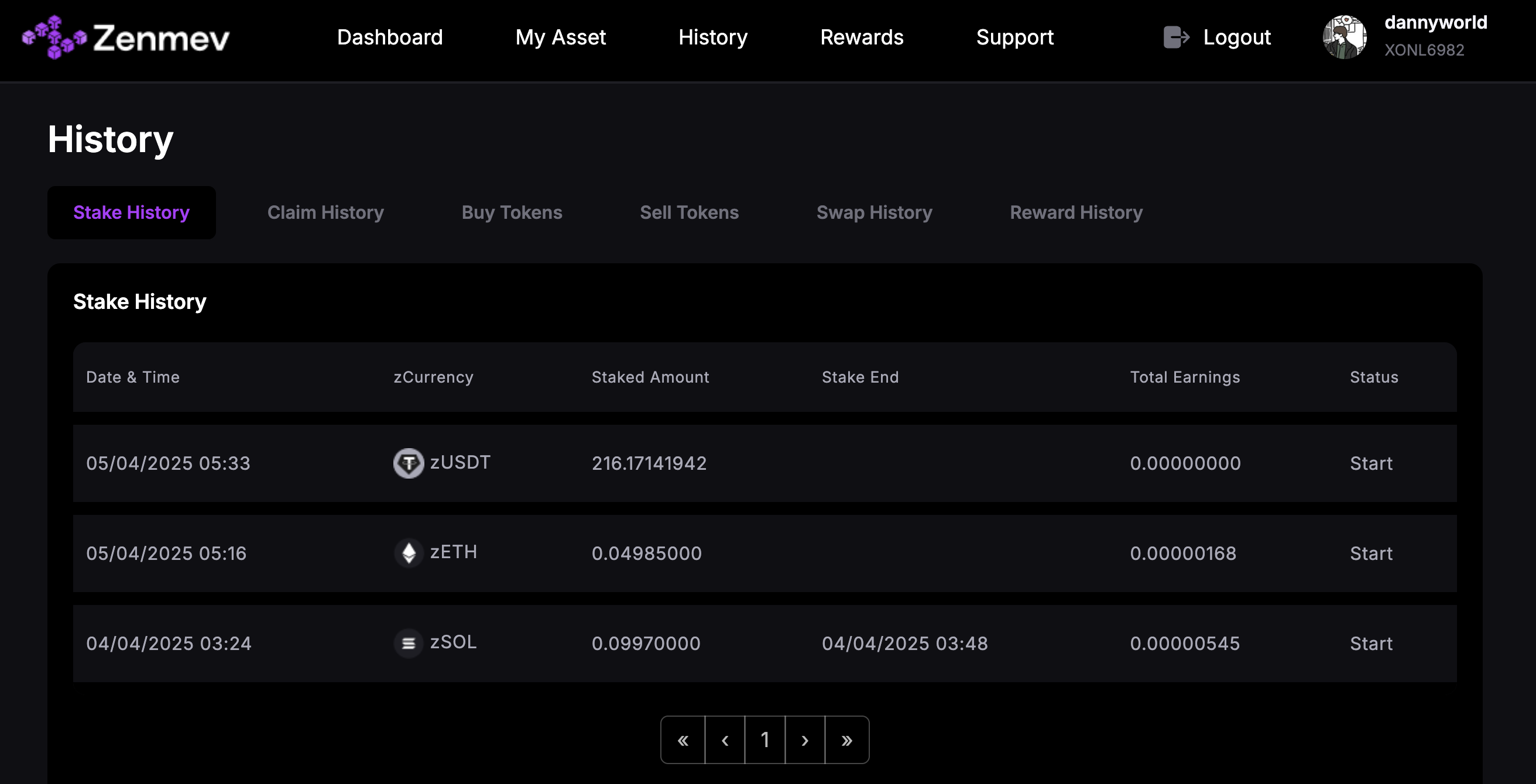Click stake end 04/04/2025 03:48
The width and height of the screenshot is (1536, 784).
coord(904,644)
